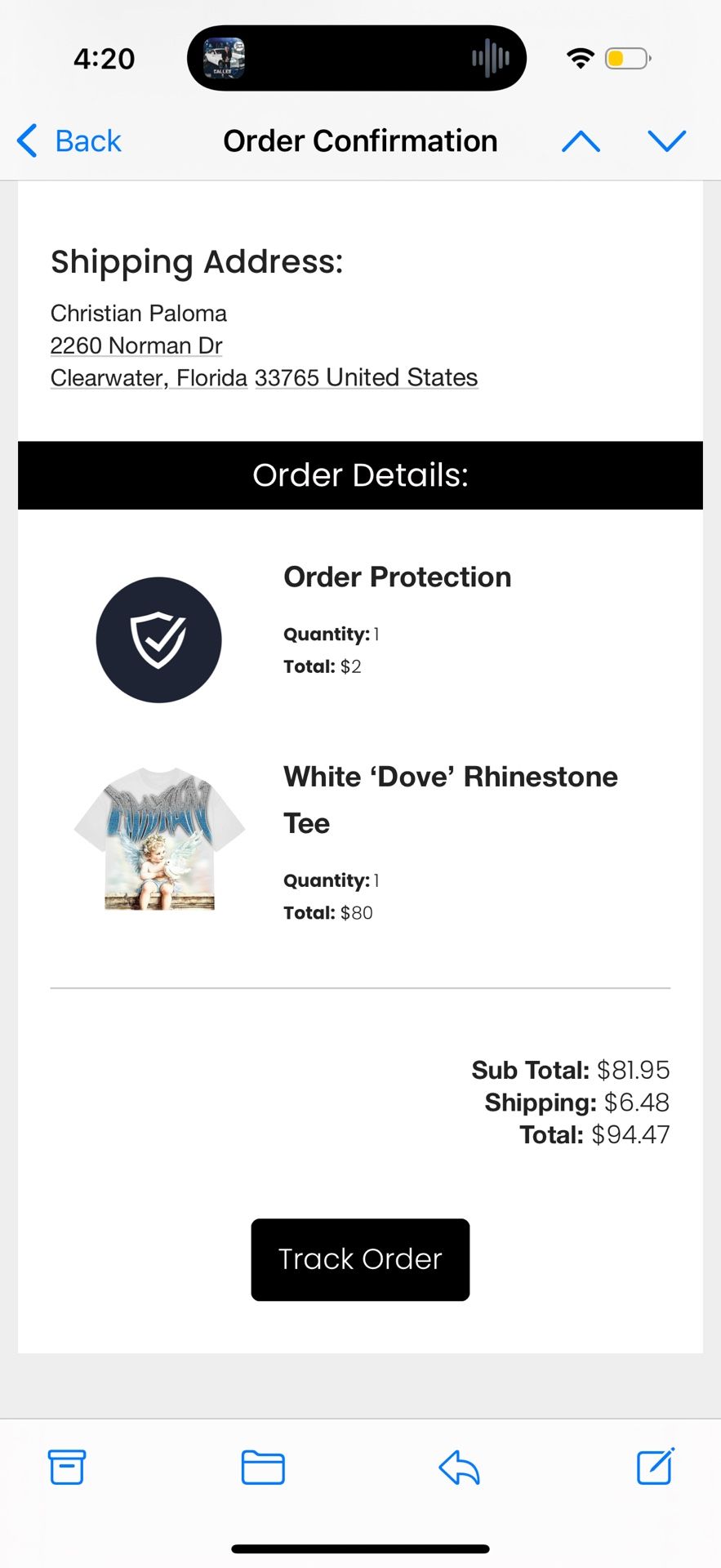This screenshot has width=721, height=1568.
Task: Tap the Clearwater, Florida address link
Action: (x=149, y=378)
